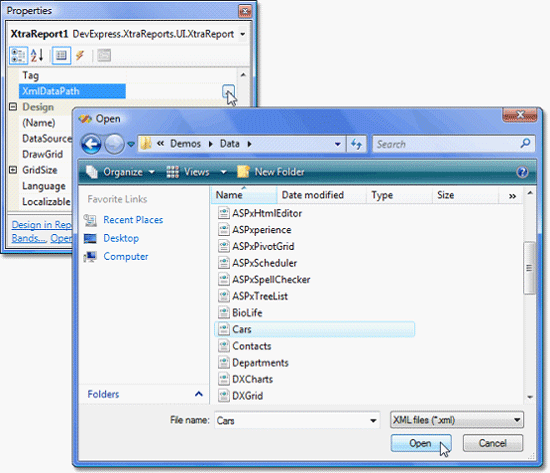Image resolution: width=550 pixels, height=473 pixels.
Task: Toggle the Properties grid view button
Action: (x=61, y=55)
